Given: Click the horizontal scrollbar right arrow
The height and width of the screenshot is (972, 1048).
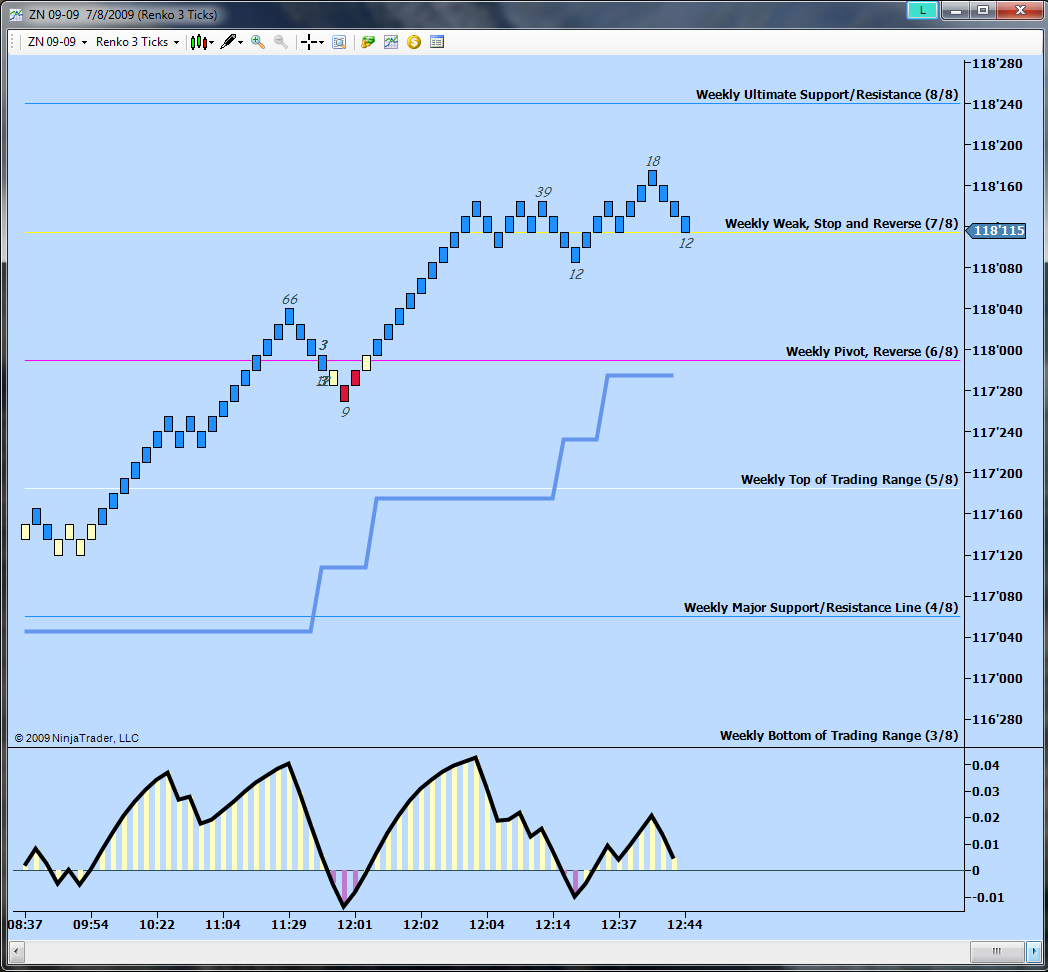Looking at the screenshot, I should coord(1035,951).
